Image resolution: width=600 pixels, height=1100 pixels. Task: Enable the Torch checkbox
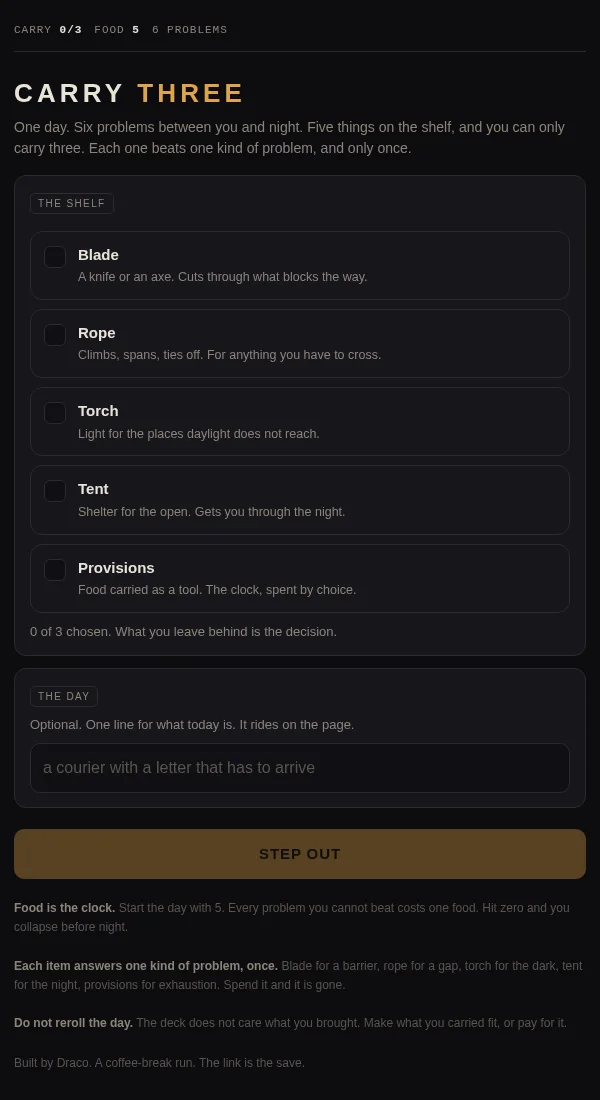(x=55, y=412)
